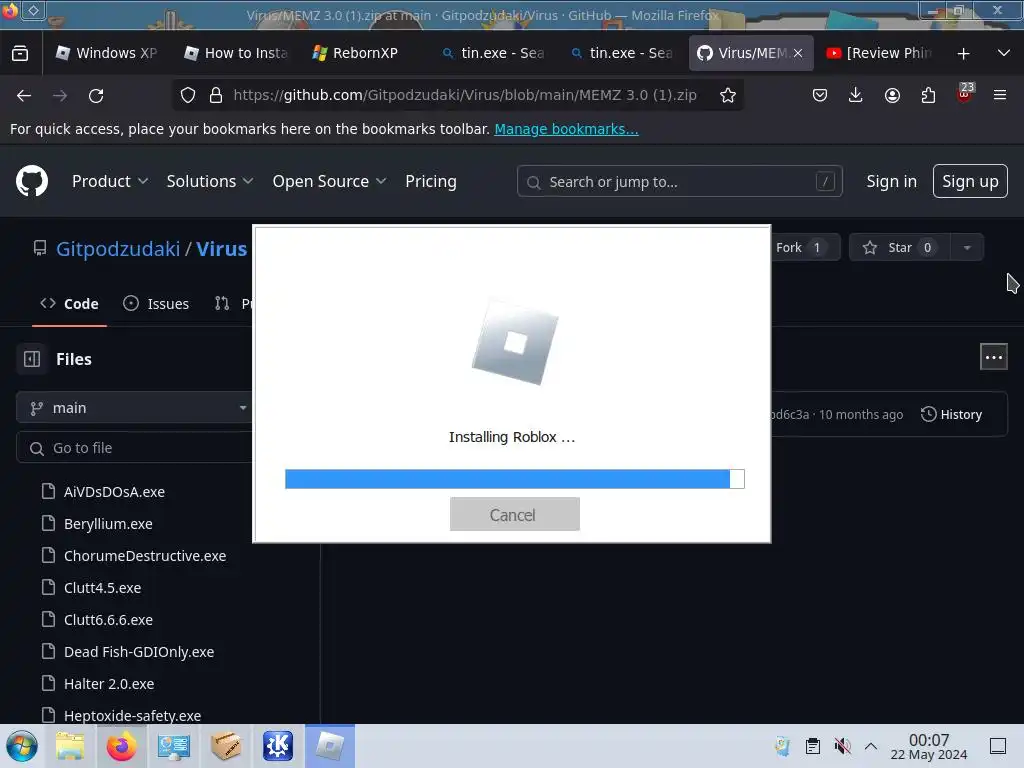1024x768 pixels.
Task: Expand the Product menu on GitHub
Action: coord(110,181)
